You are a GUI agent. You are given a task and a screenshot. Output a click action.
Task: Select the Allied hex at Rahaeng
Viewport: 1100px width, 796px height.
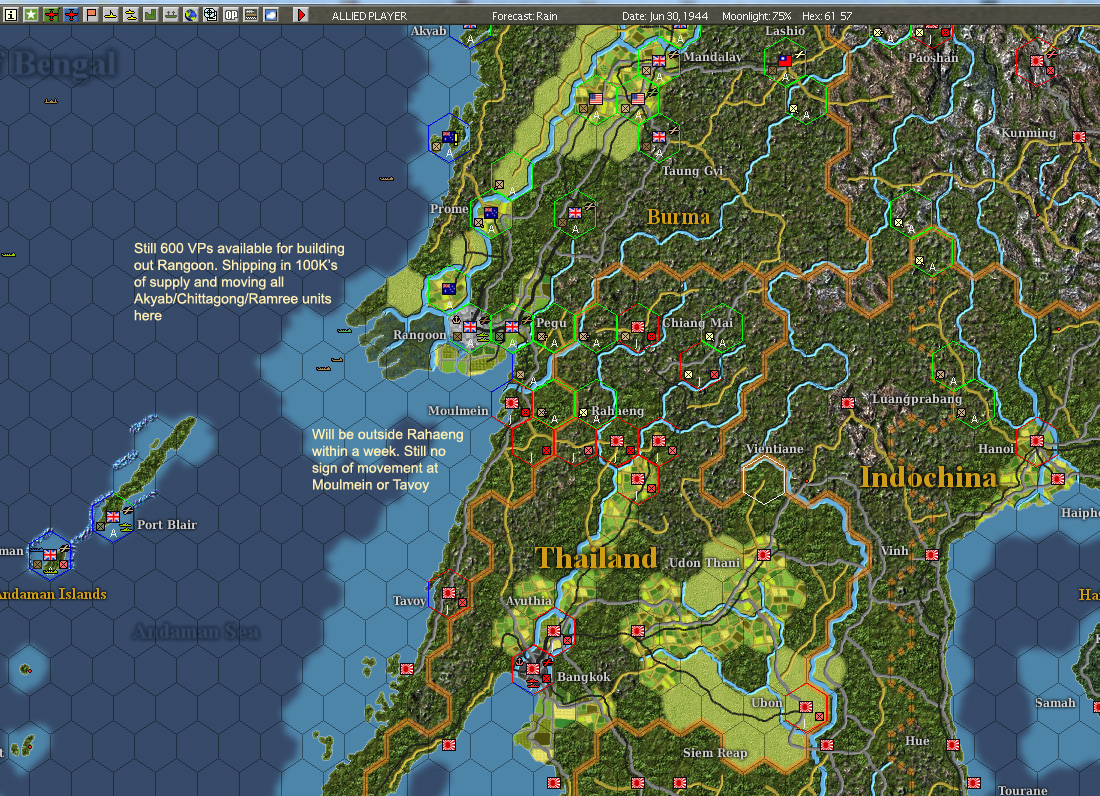pos(596,403)
